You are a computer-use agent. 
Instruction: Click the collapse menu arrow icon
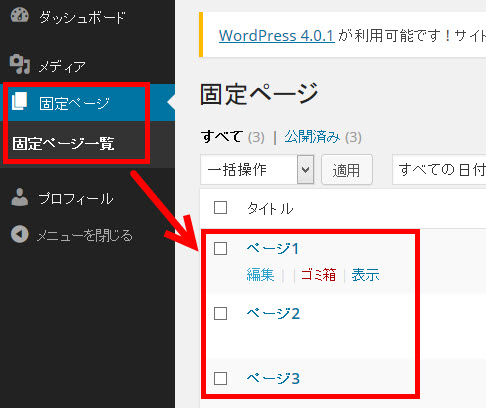click(20, 234)
